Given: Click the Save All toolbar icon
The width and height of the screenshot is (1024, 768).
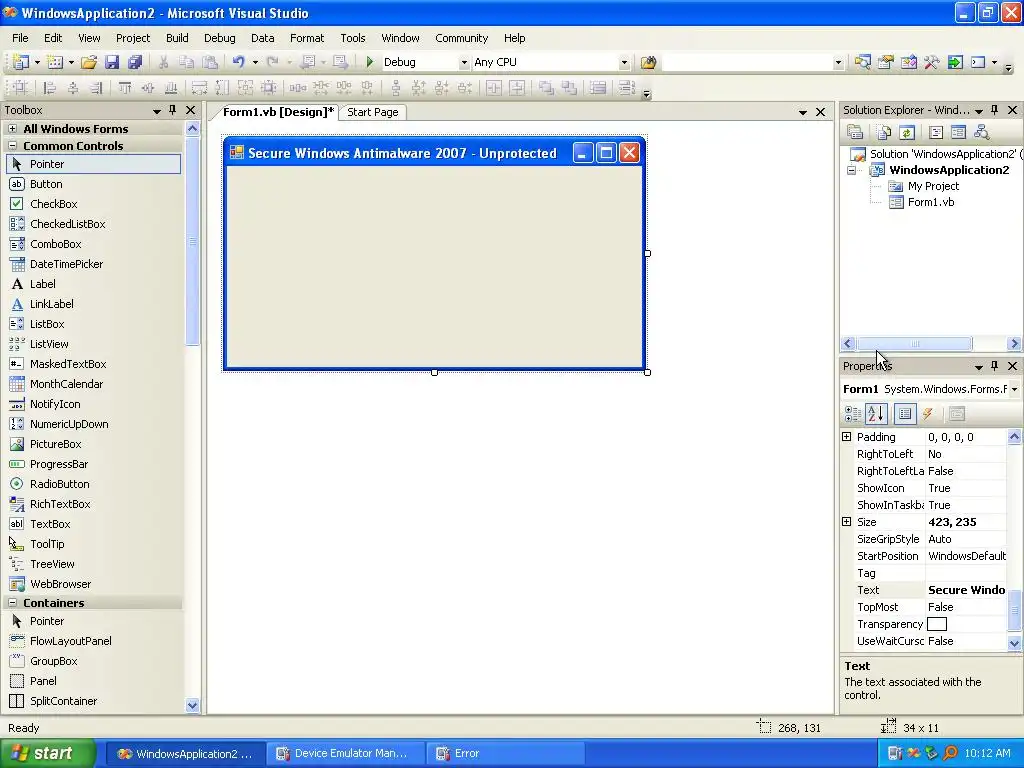Looking at the screenshot, I should (x=135, y=62).
